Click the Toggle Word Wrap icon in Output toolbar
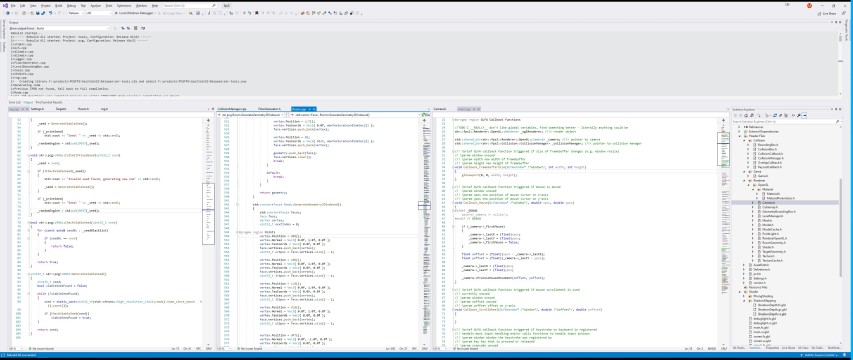Viewport: 853px width, 360px height. coord(143,28)
